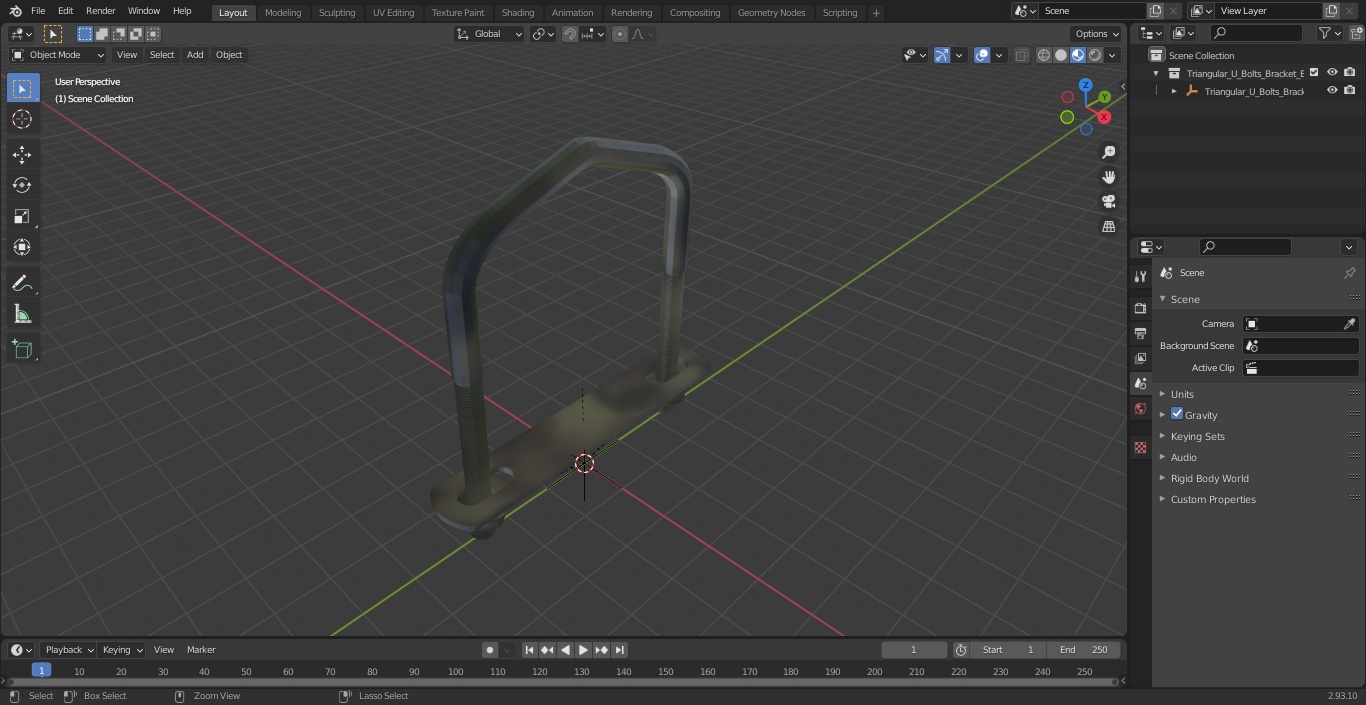Switch to the Modeling workspace tab
The height and width of the screenshot is (705, 1366).
coord(283,13)
